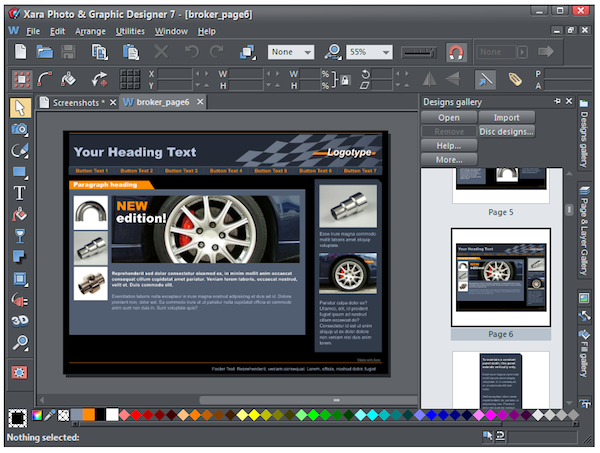This screenshot has width=600, height=453.
Task: Open the Utilities menu
Action: [130, 31]
